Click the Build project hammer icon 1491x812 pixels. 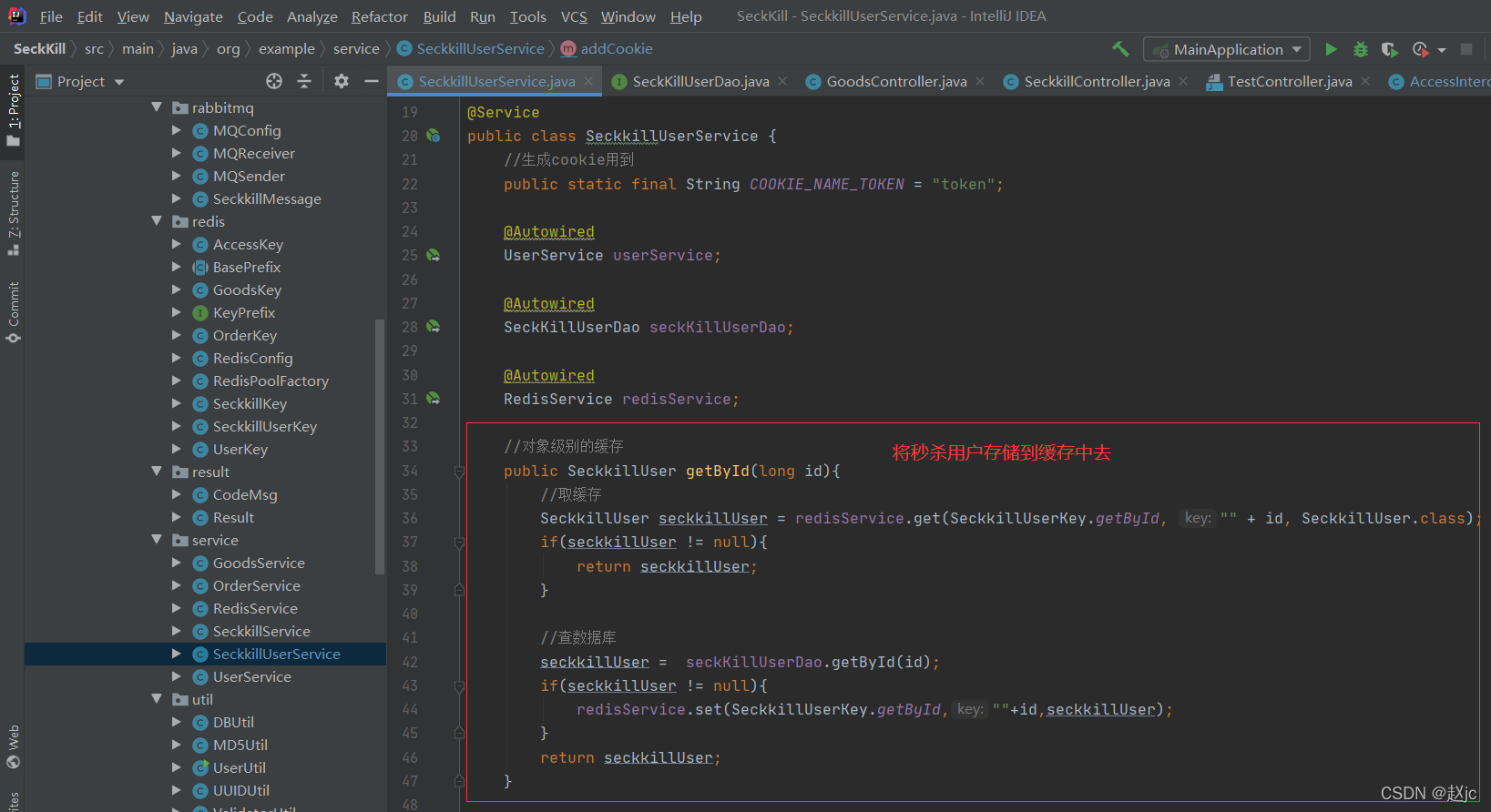pos(1120,49)
